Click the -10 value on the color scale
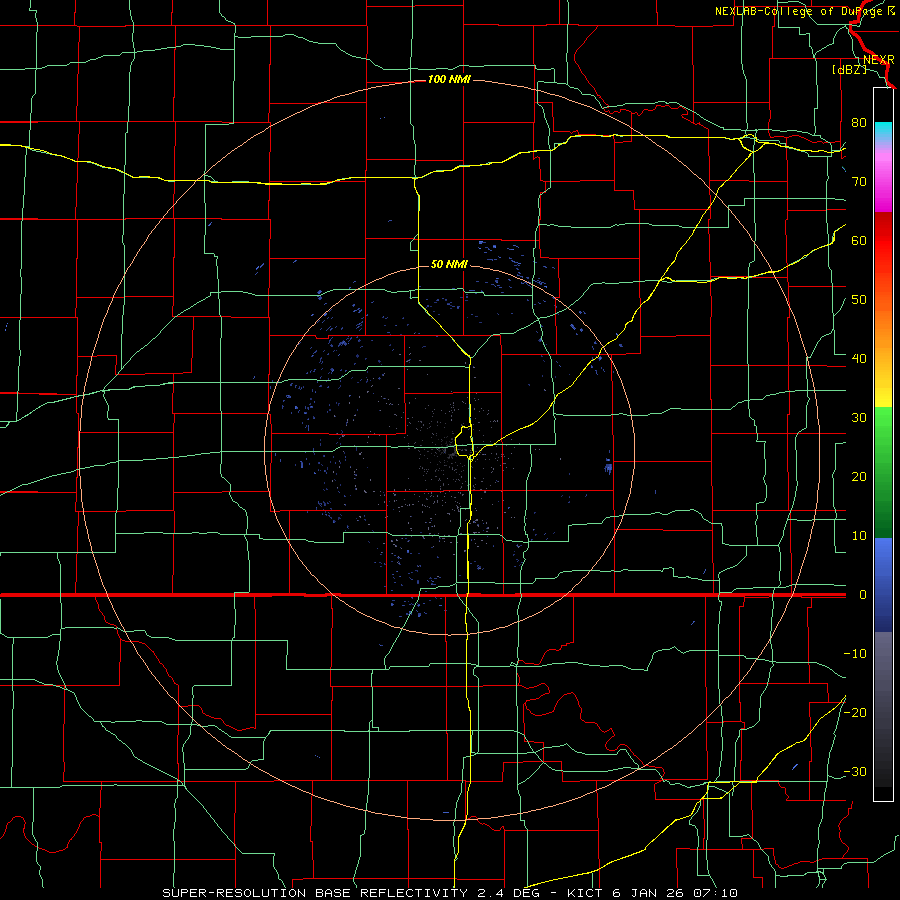Viewport: 900px width, 900px height. [855, 653]
